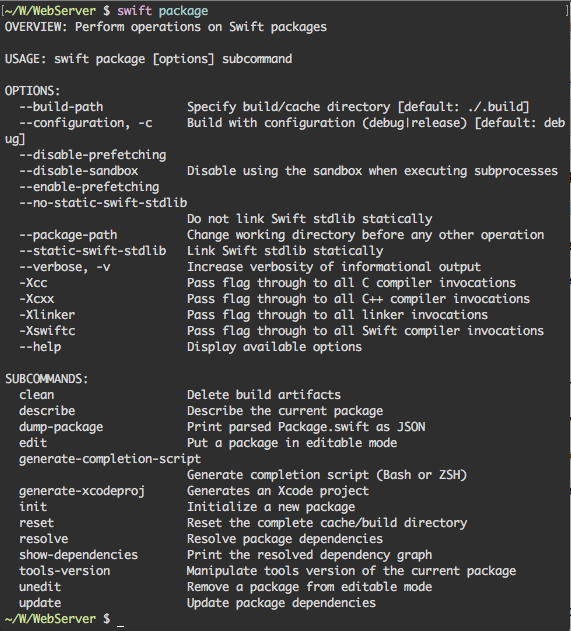Click the --build-path option text
This screenshot has height=631, width=571.
[61, 107]
